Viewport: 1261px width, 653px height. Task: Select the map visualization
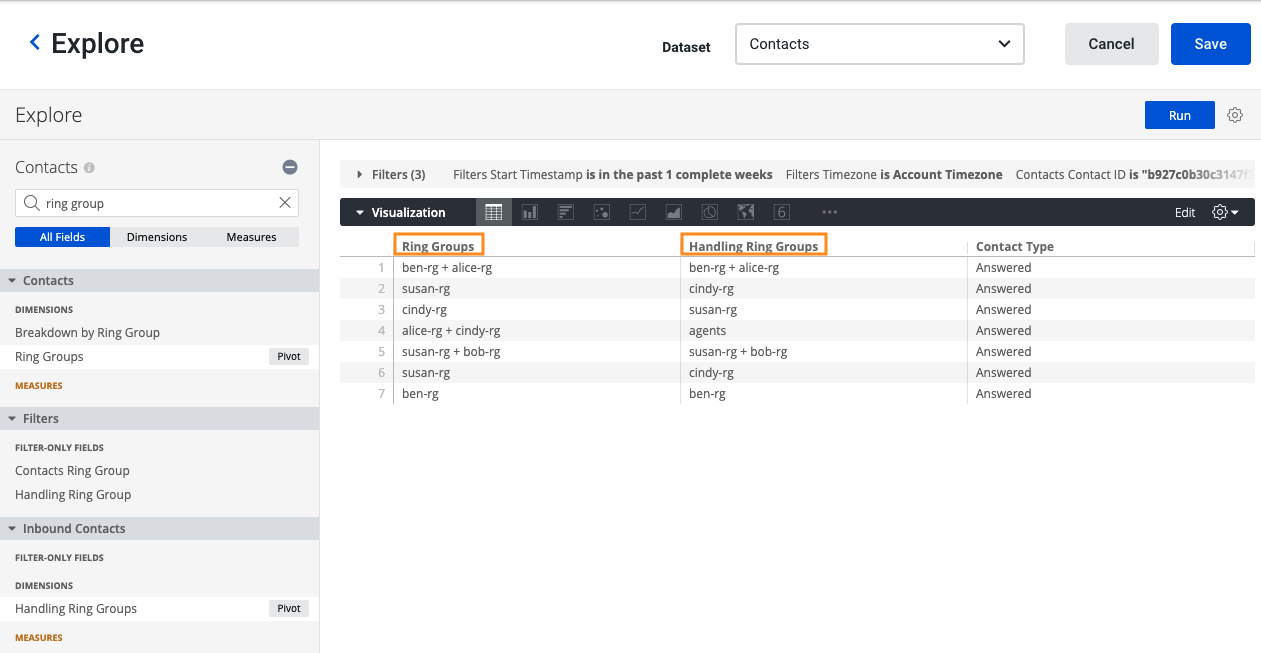click(x=745, y=211)
